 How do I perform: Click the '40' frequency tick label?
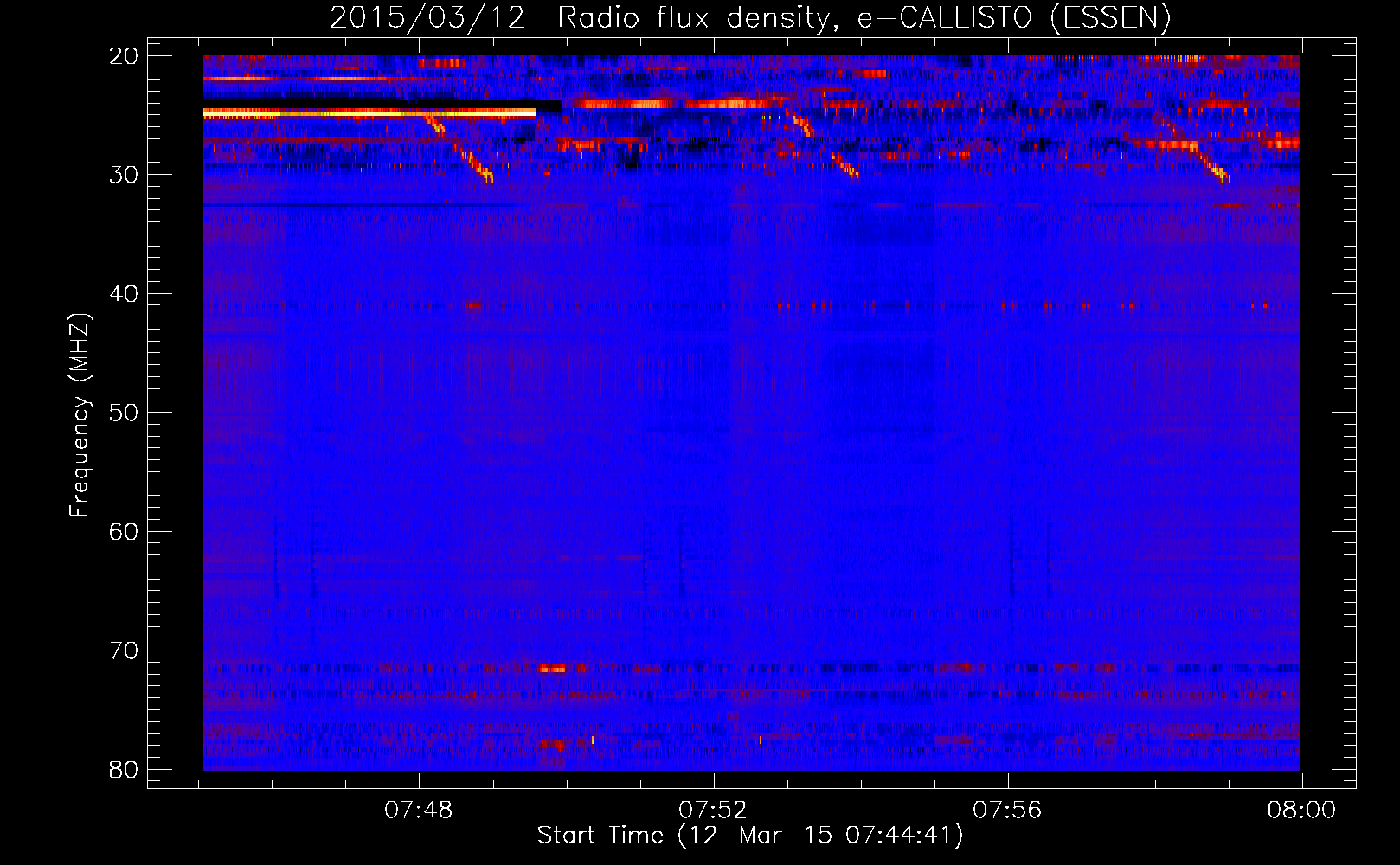click(124, 294)
